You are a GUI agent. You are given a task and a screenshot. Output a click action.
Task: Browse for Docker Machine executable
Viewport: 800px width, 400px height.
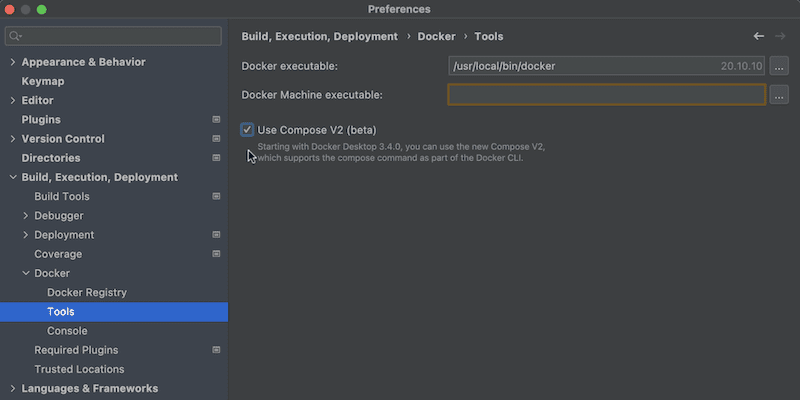(779, 95)
